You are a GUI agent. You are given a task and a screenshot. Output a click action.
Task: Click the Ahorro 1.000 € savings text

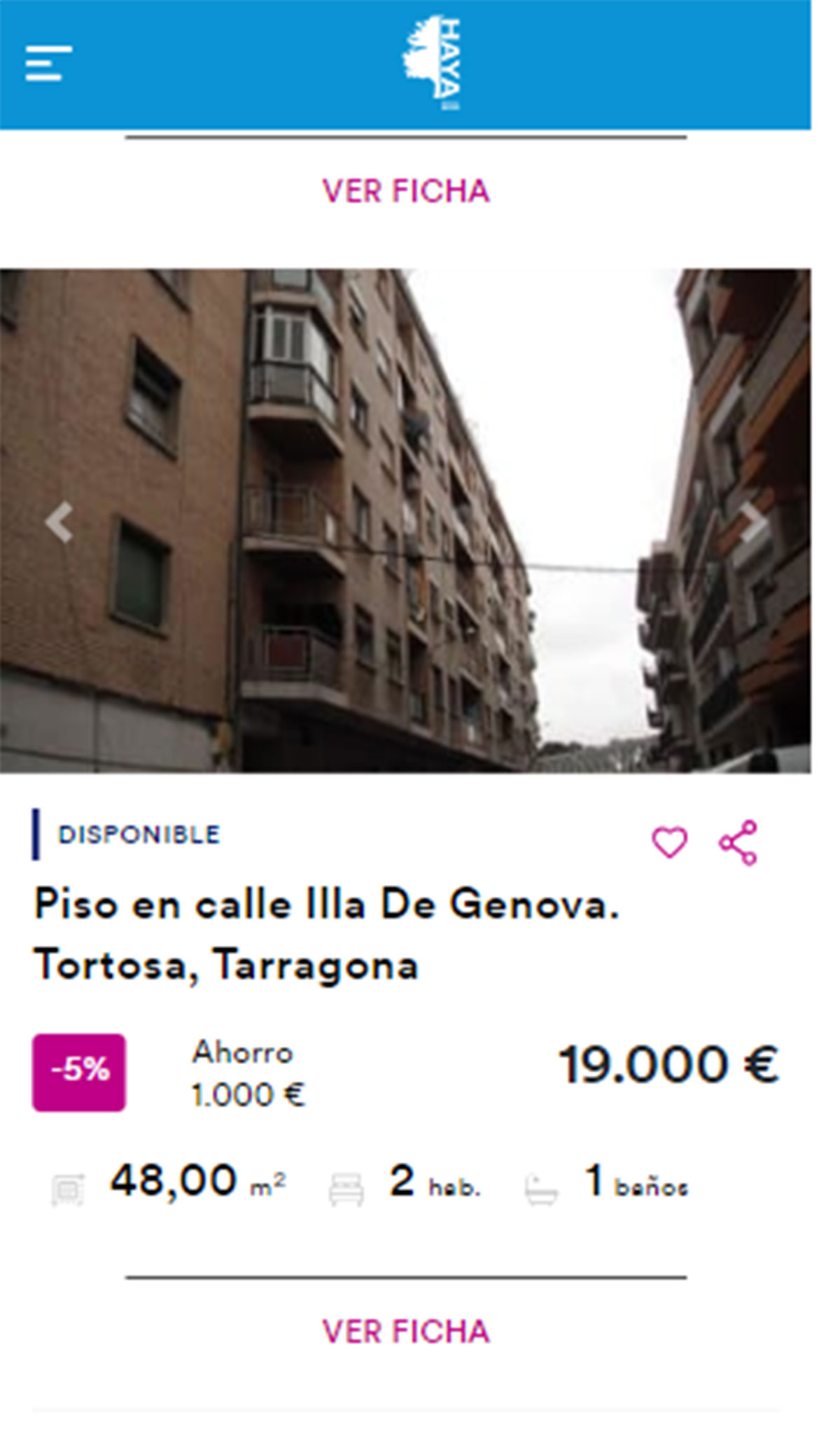[x=248, y=1074]
